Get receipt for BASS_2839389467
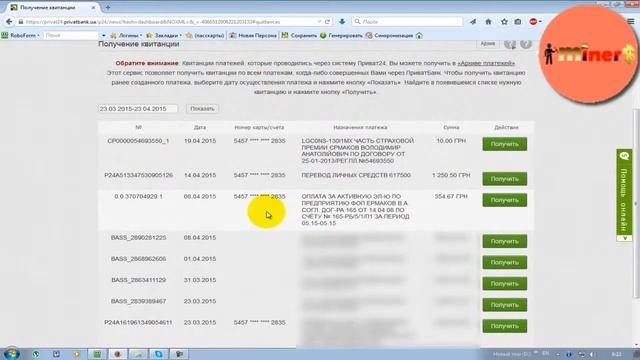This screenshot has height=360, width=640. tap(504, 305)
